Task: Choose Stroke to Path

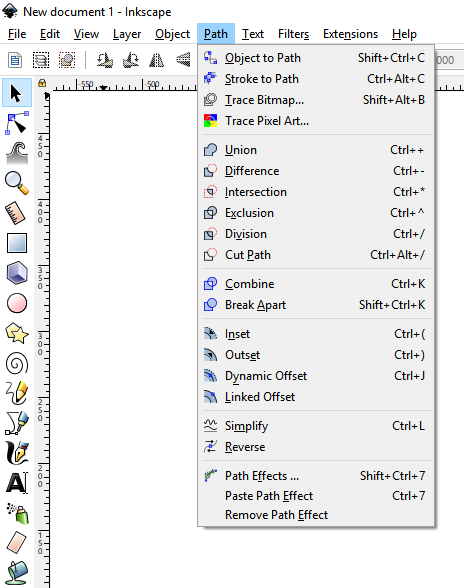Action: pyautogui.click(x=316, y=79)
